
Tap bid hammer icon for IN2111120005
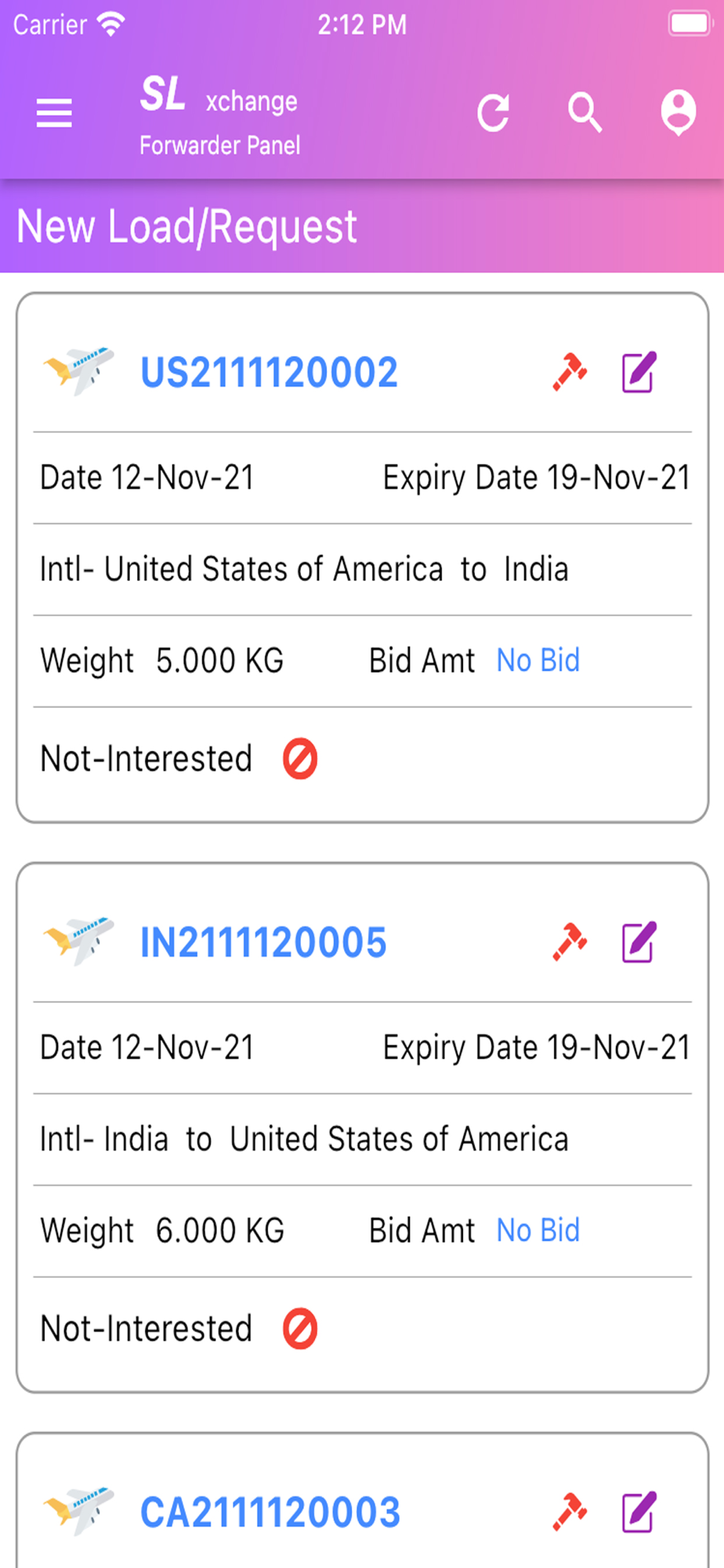click(570, 942)
